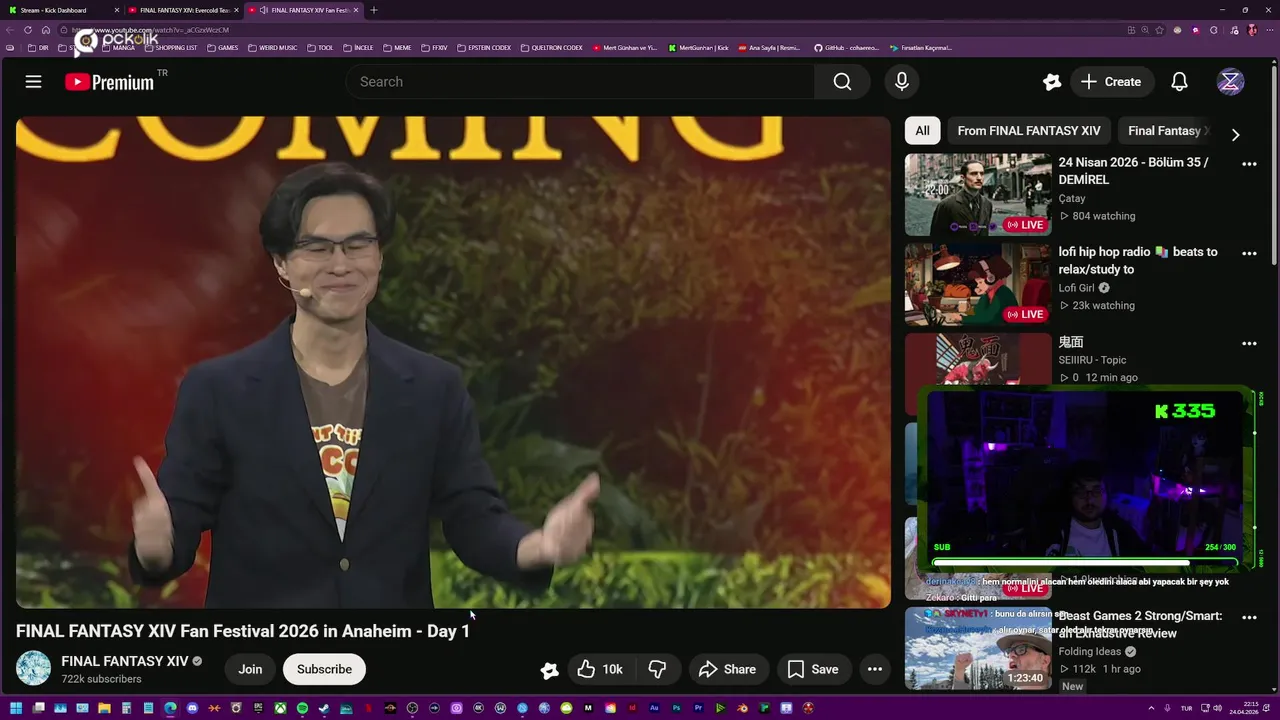Start voice search with microphone
Screen dimensions: 1280x720
tap(901, 82)
